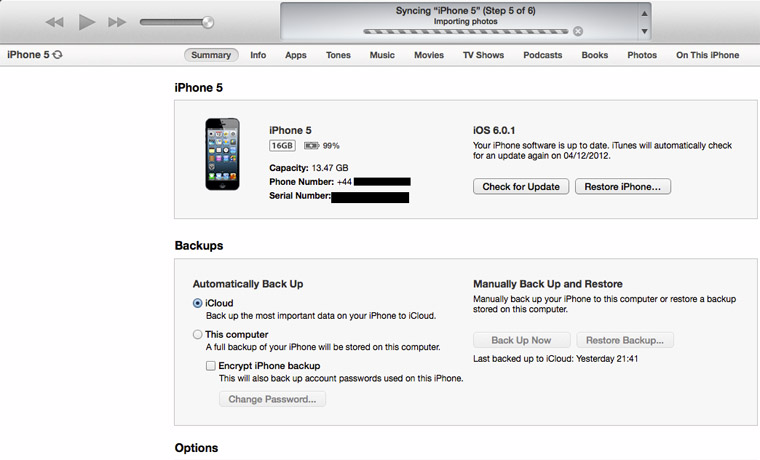The width and height of the screenshot is (760, 460).
Task: Open the Tones tab
Action: 338,55
